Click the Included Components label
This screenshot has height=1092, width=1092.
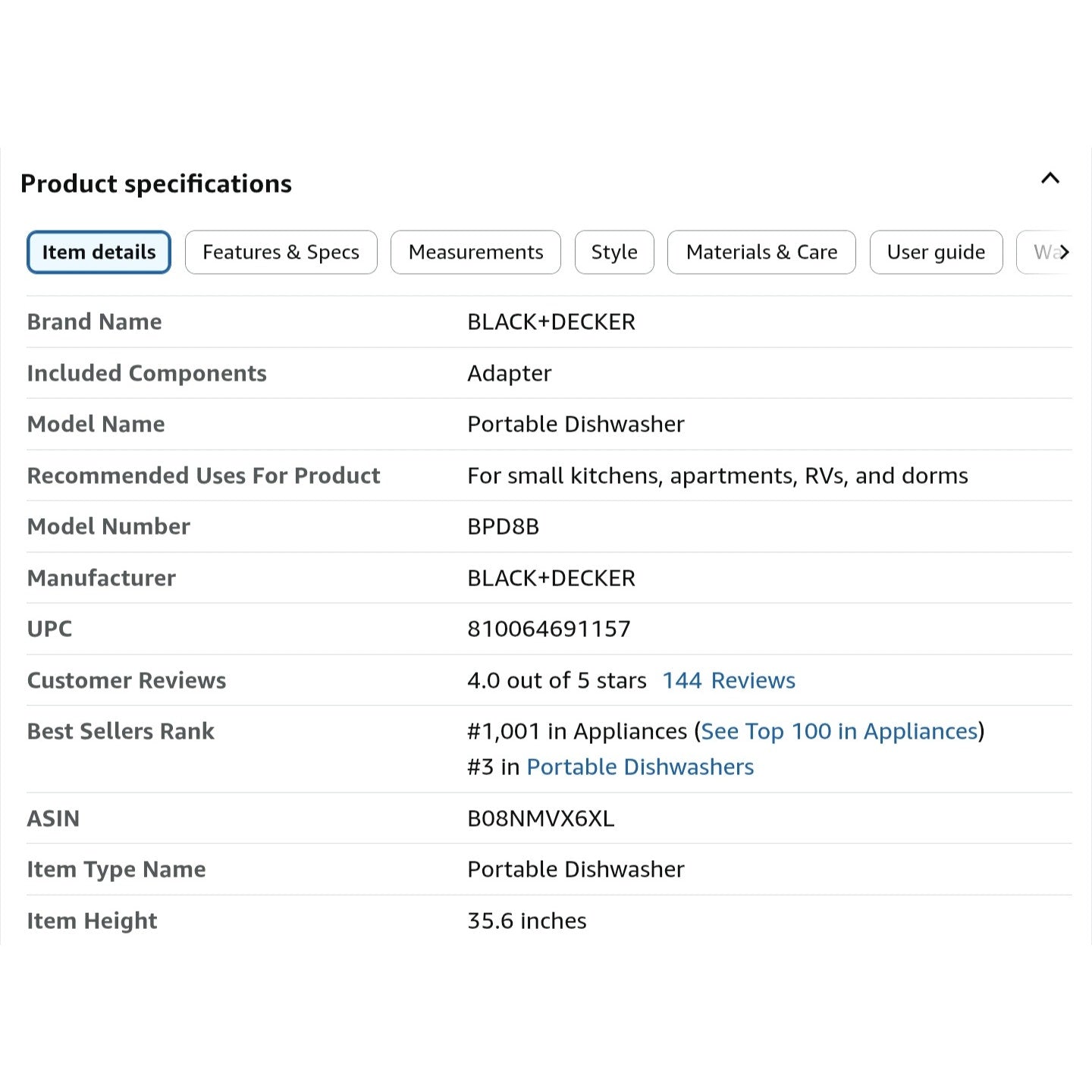point(147,373)
